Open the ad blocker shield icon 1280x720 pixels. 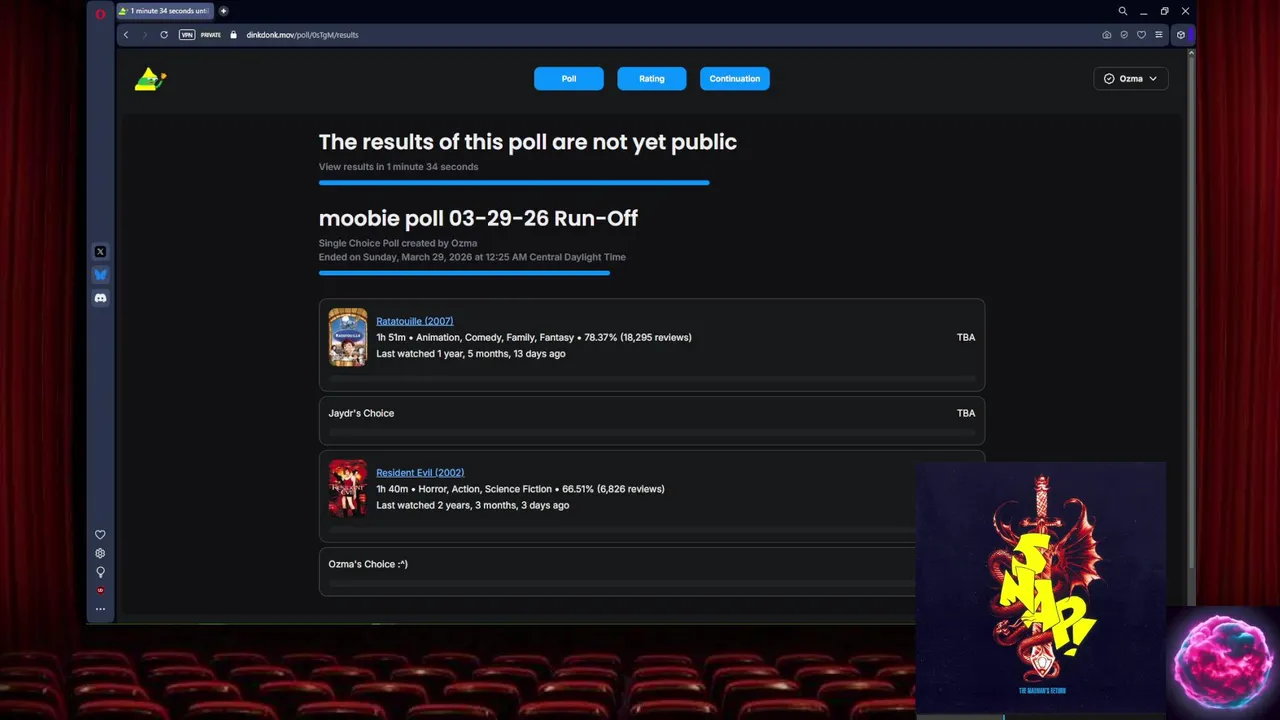tap(1124, 35)
